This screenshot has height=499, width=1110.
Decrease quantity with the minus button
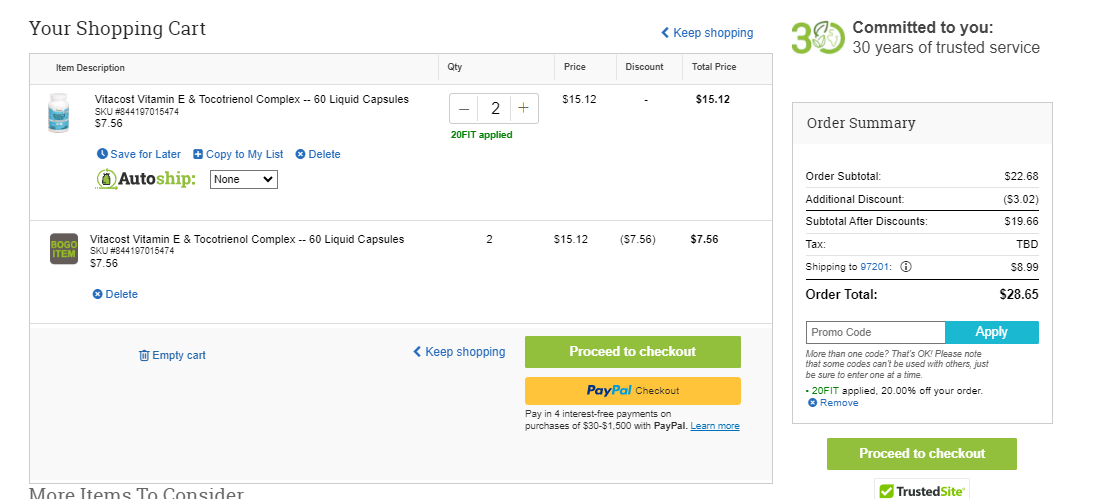click(x=464, y=108)
